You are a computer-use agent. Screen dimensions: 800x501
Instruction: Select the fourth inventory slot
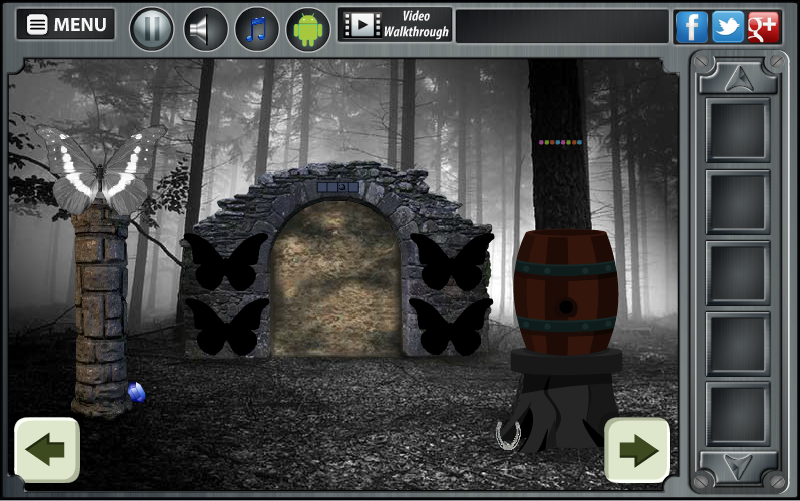click(738, 343)
